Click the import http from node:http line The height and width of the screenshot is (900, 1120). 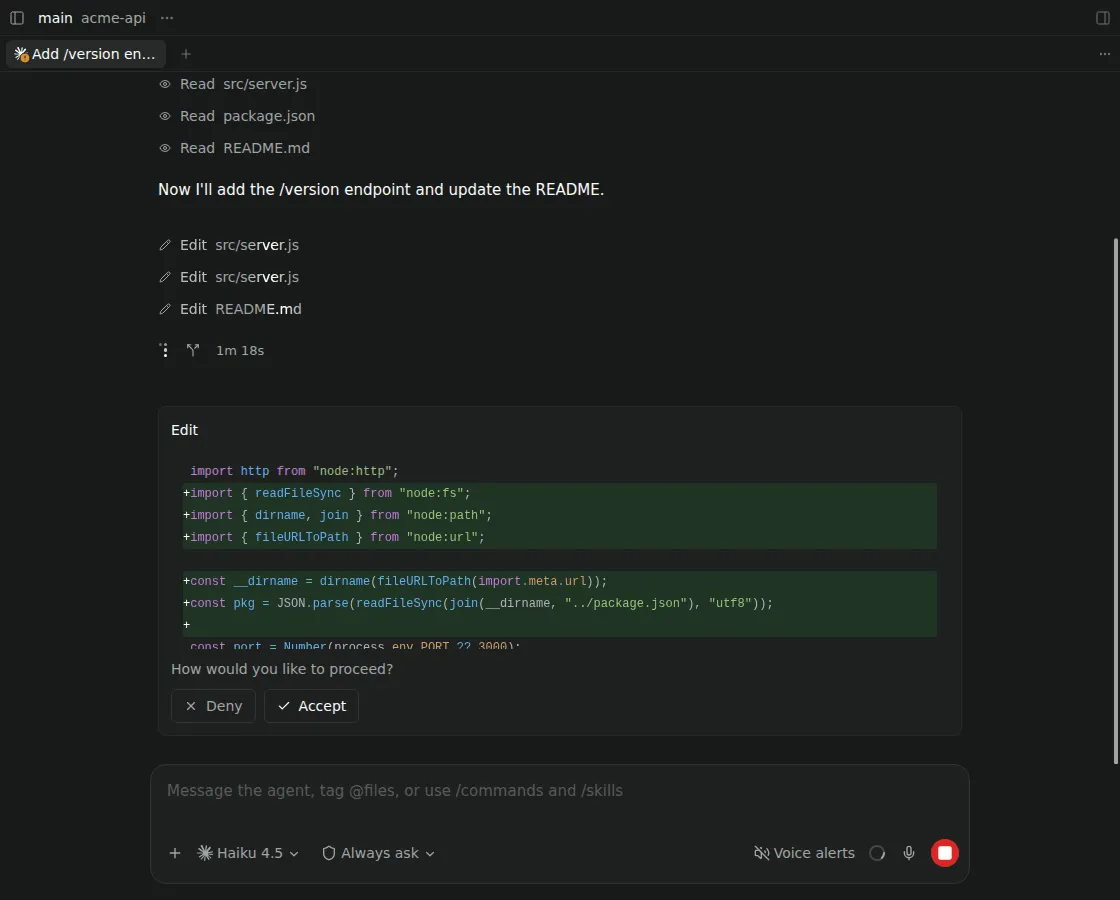559,471
